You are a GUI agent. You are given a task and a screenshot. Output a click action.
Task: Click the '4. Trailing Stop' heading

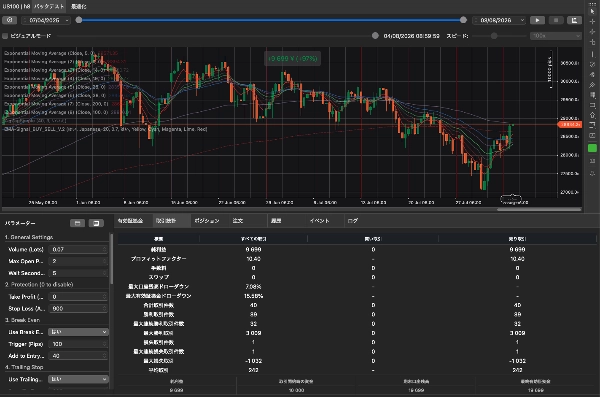click(24, 367)
